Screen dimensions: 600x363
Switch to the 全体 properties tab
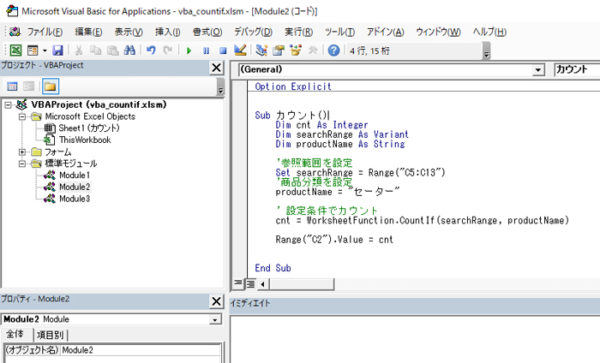[15, 335]
